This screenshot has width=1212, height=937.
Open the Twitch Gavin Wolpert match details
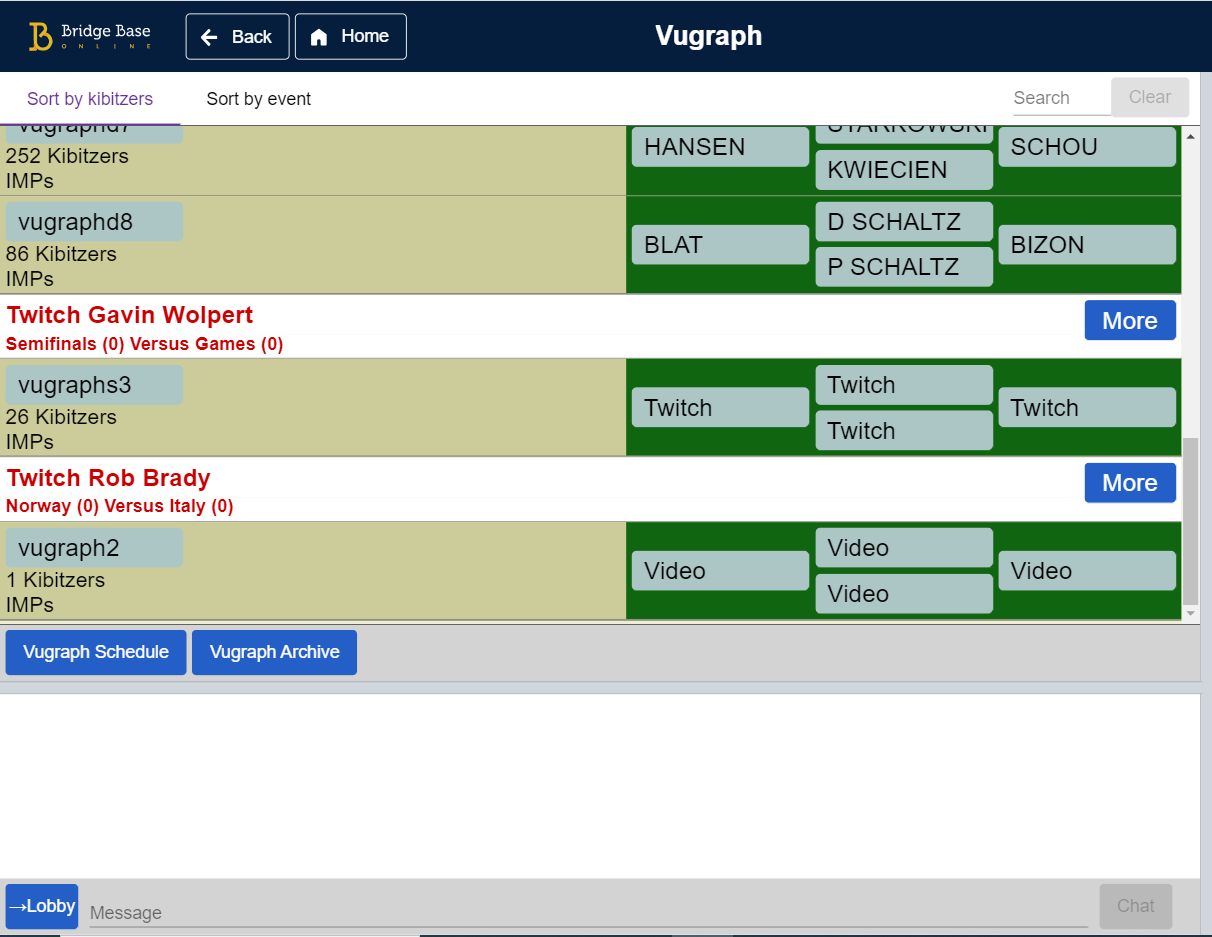click(130, 314)
